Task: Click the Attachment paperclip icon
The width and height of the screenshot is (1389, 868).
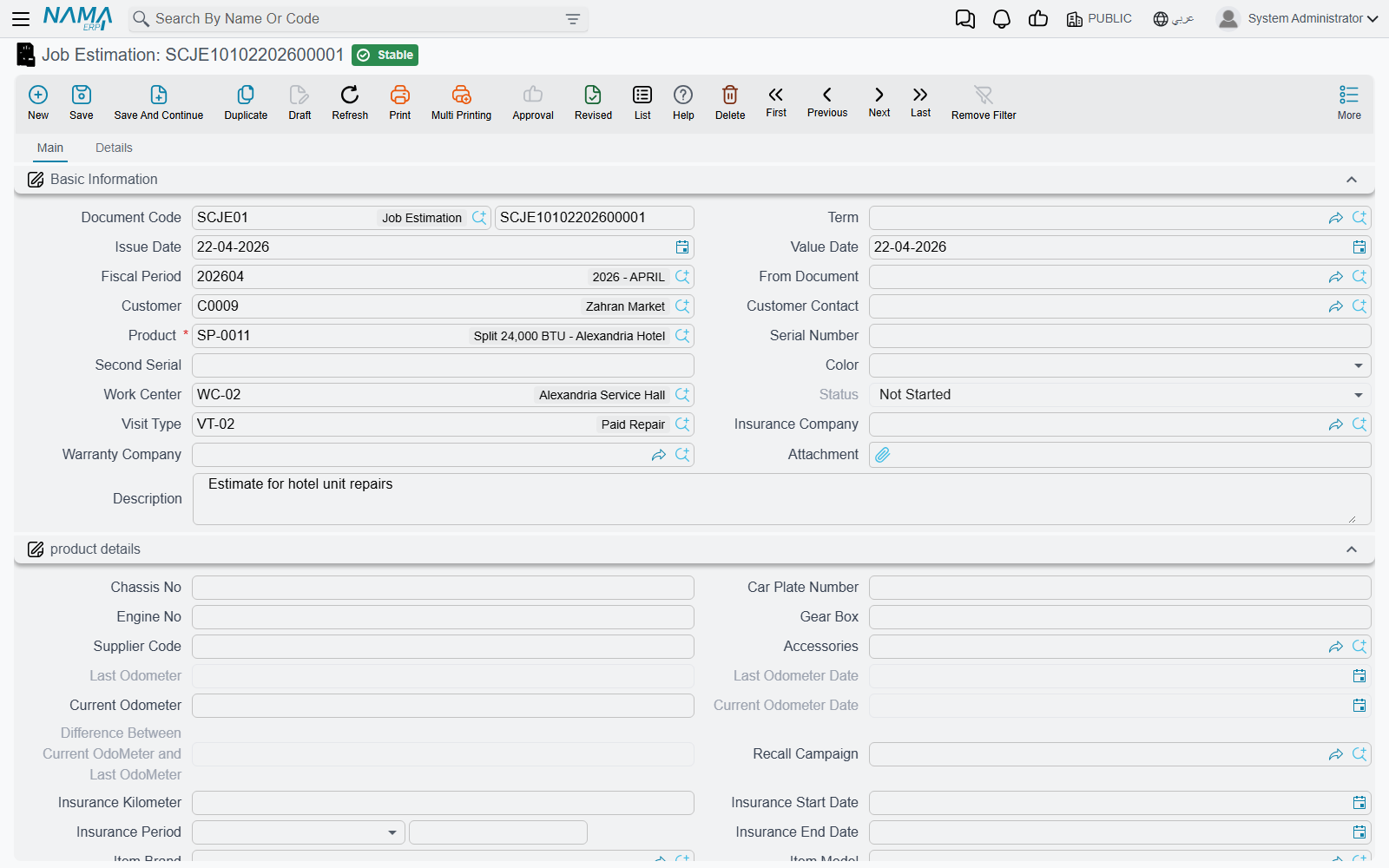Action: coord(883,455)
